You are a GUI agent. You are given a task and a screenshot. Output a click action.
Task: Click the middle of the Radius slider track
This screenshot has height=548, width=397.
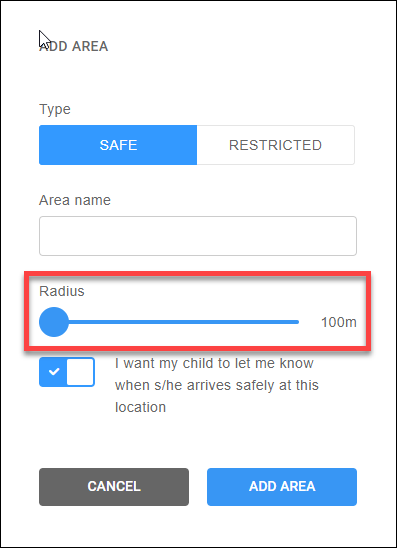[x=169, y=322]
